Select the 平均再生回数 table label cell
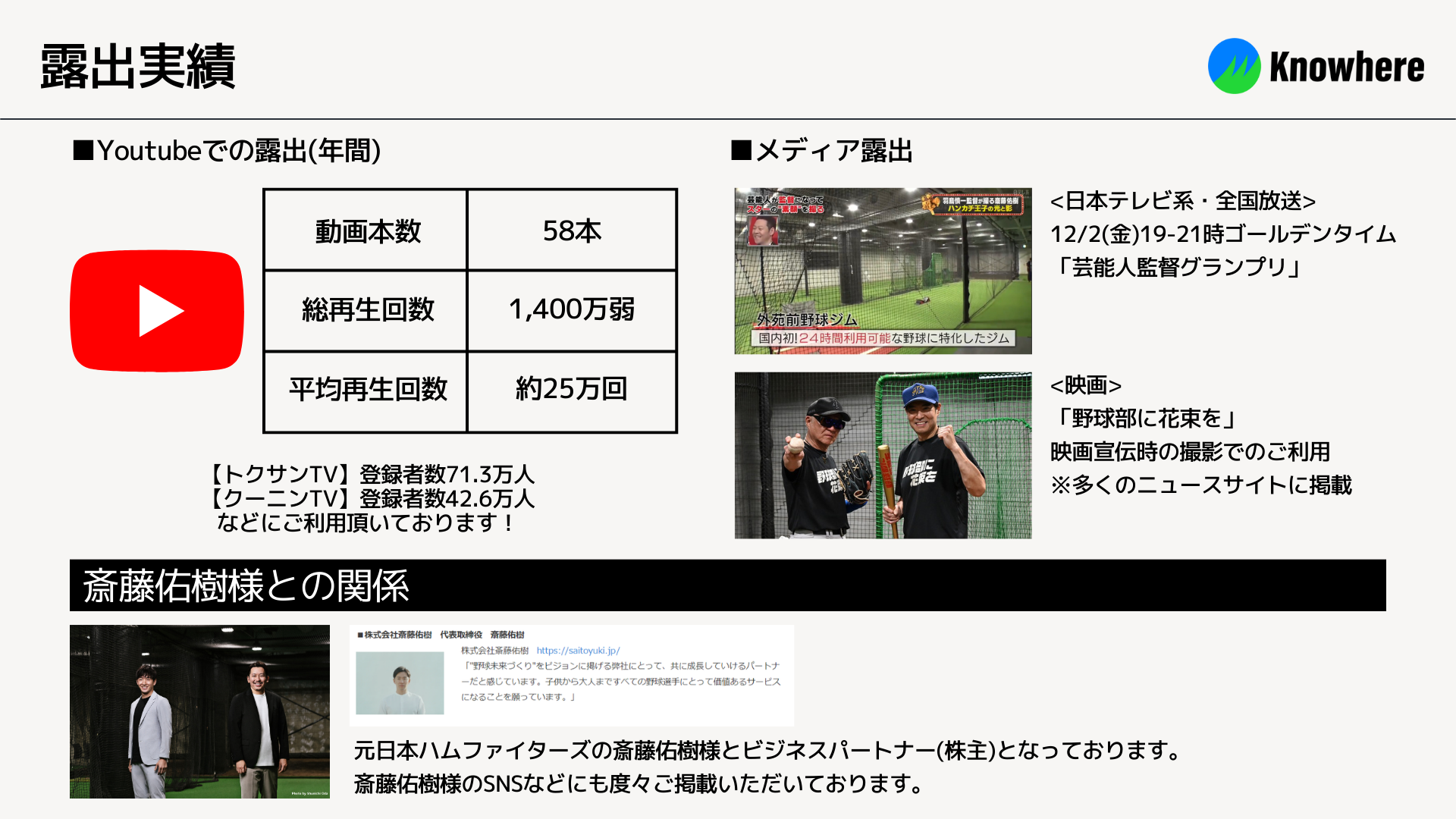Image resolution: width=1456 pixels, height=819 pixels. (x=367, y=389)
